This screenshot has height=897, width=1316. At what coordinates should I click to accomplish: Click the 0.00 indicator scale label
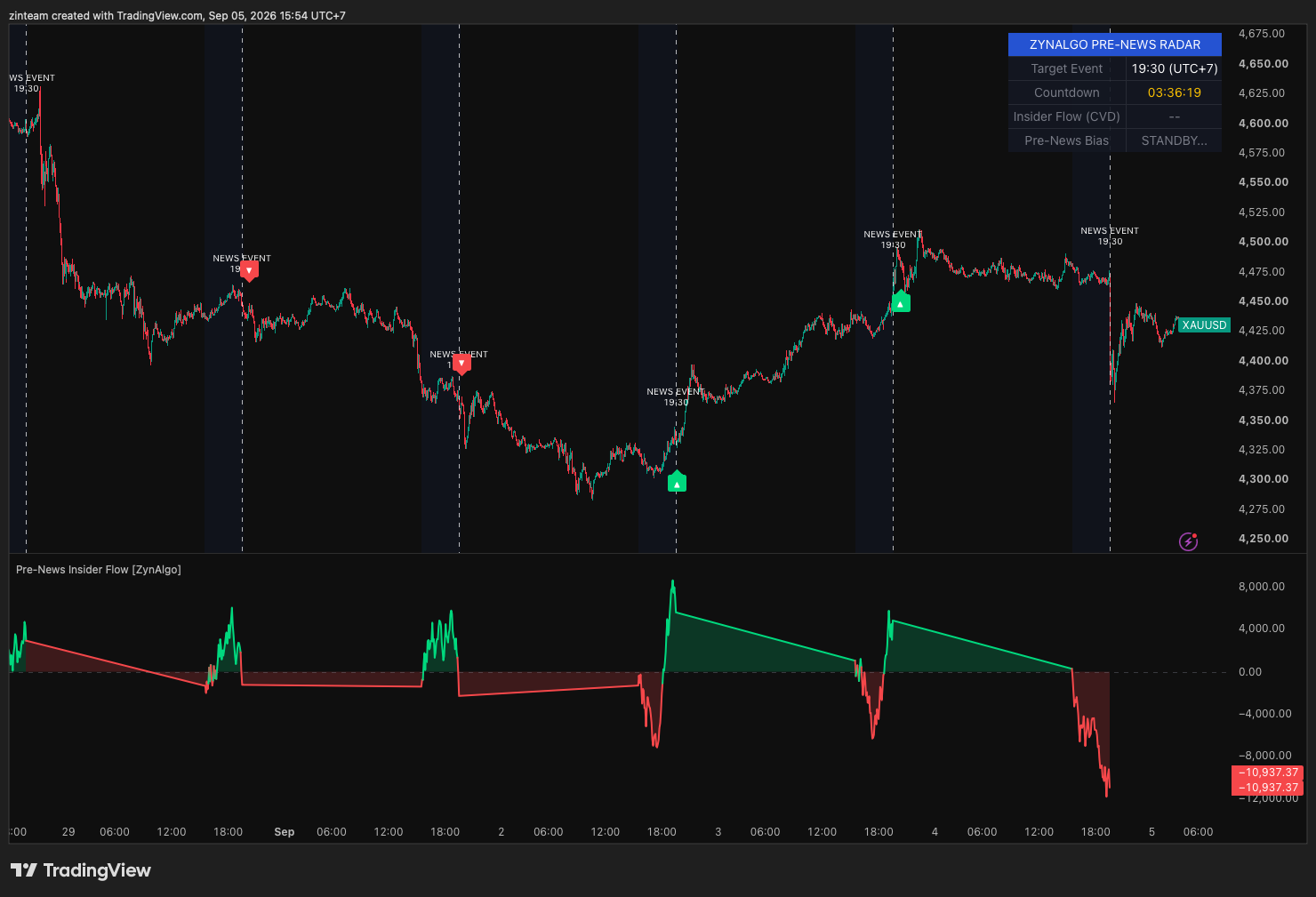coord(1250,672)
